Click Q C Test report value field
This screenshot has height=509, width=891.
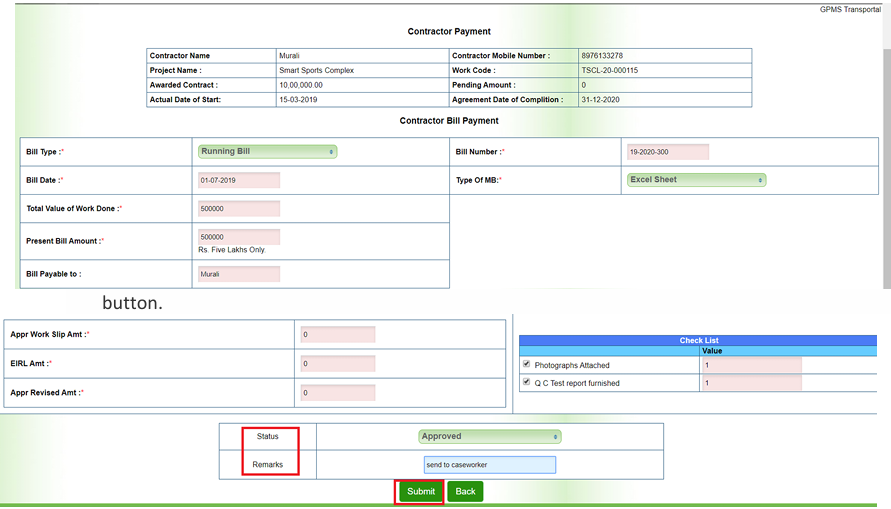coord(751,383)
